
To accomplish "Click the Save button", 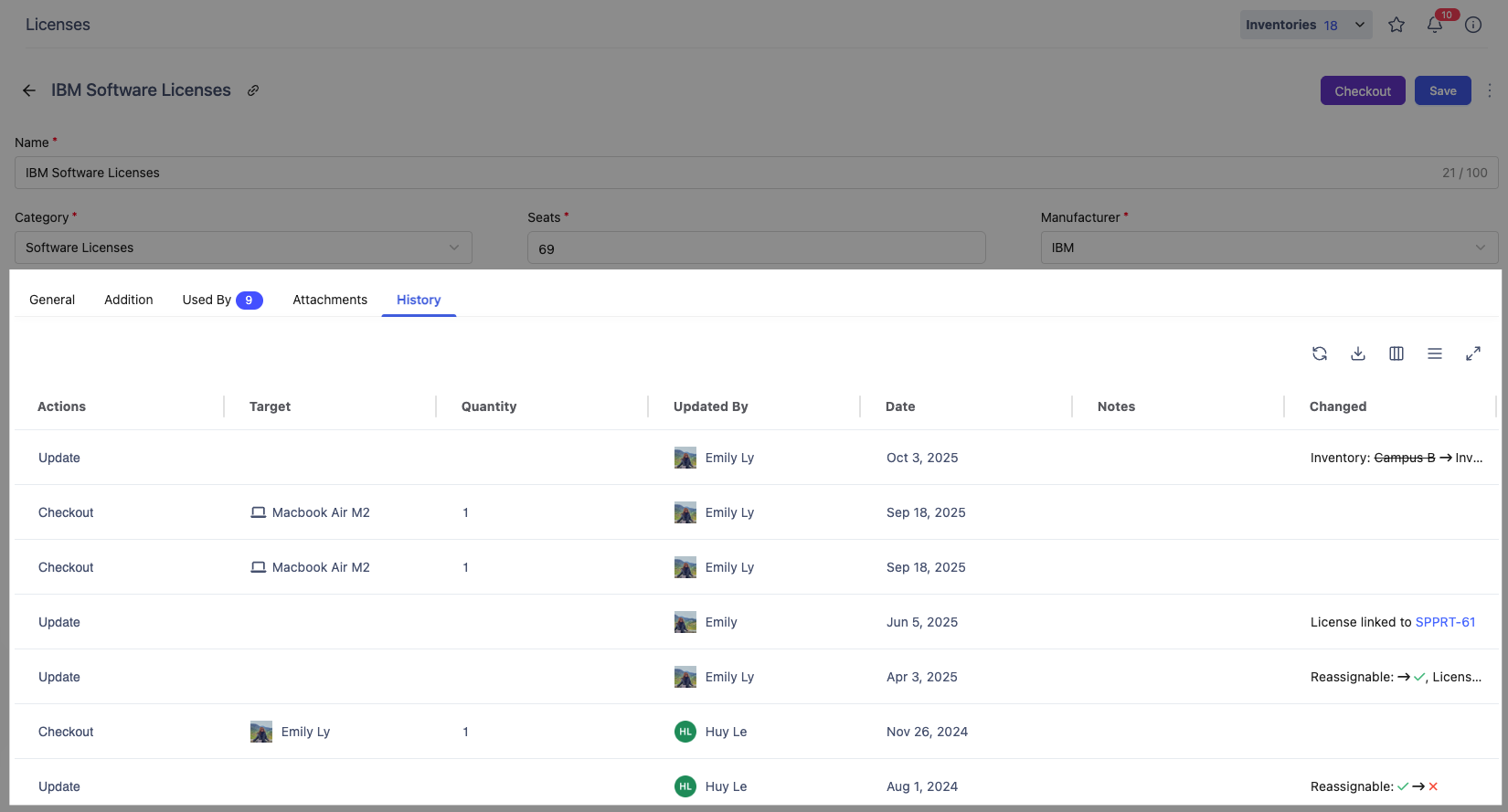I will point(1442,90).
